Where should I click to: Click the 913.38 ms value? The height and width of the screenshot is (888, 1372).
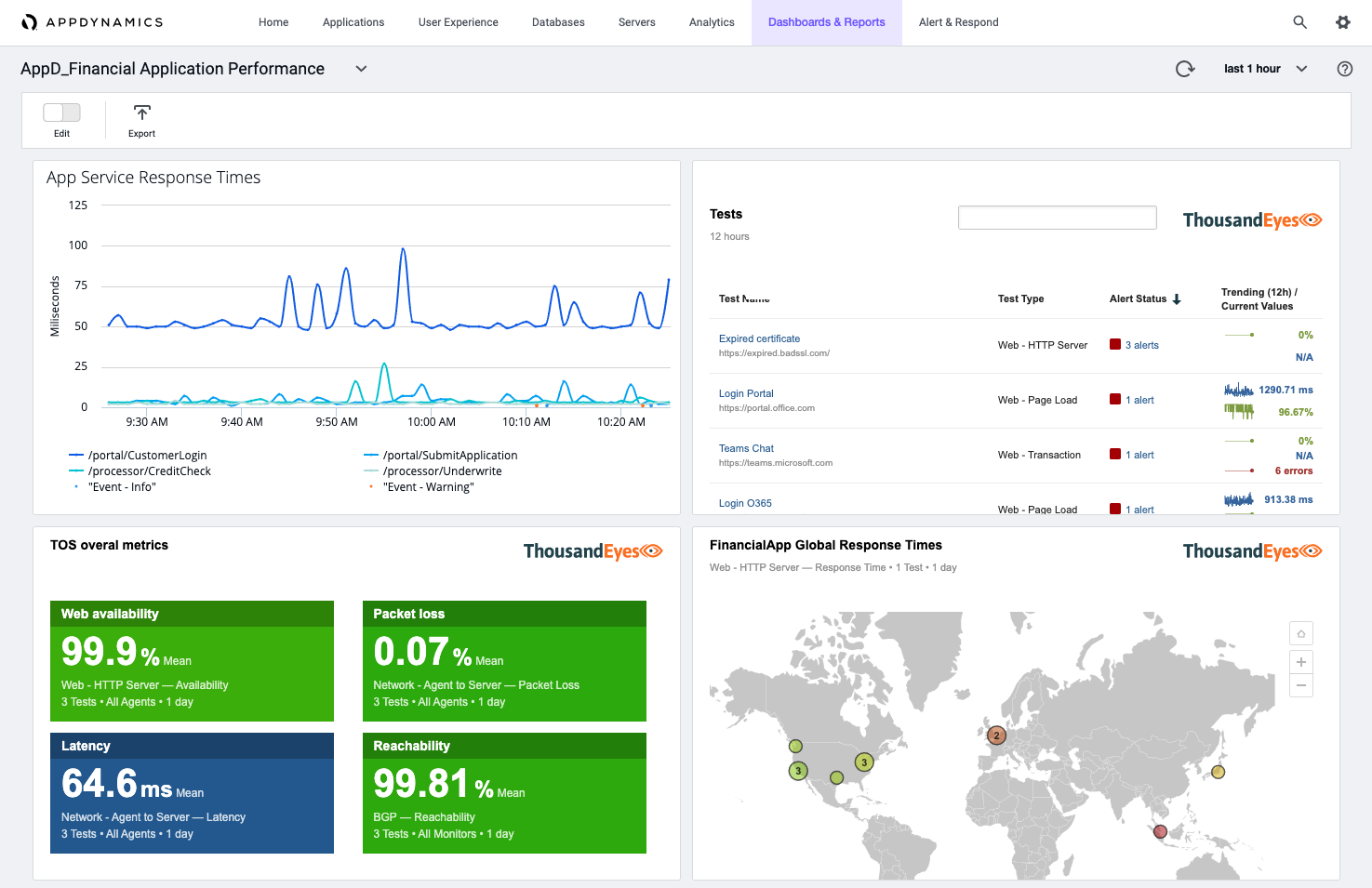[1288, 499]
